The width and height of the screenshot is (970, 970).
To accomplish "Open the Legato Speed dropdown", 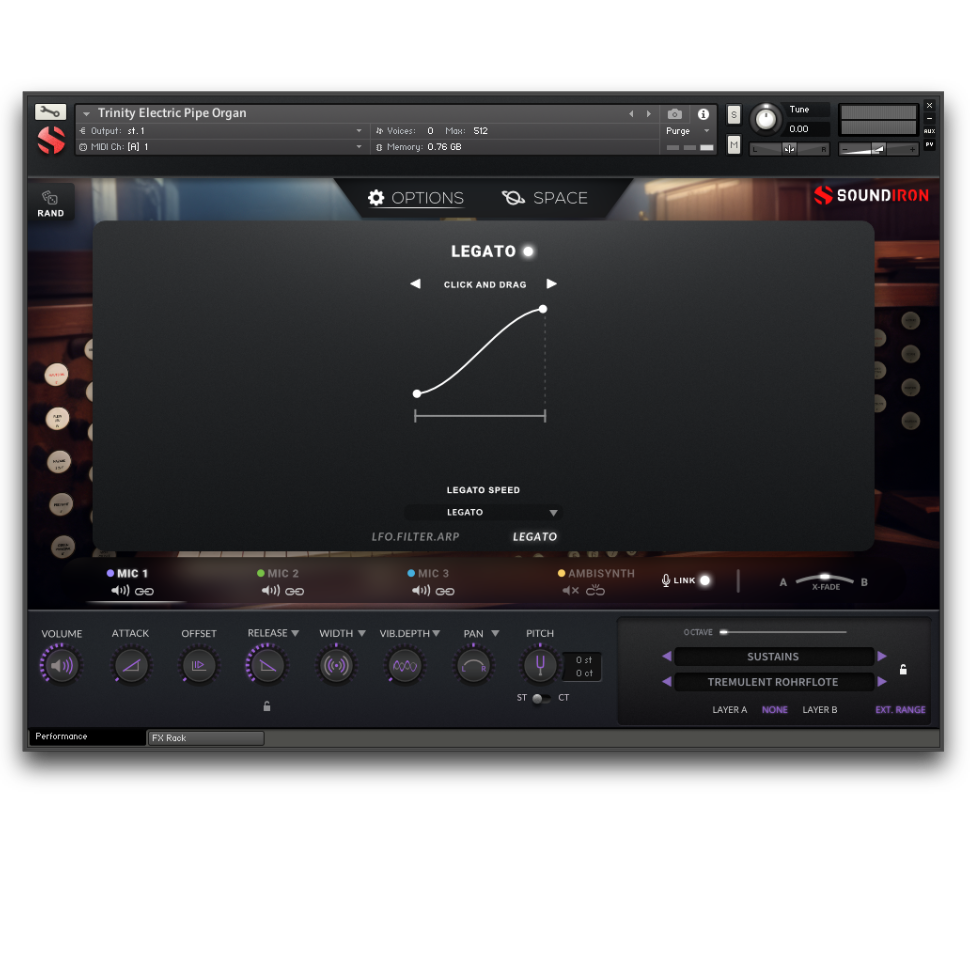I will coord(483,512).
